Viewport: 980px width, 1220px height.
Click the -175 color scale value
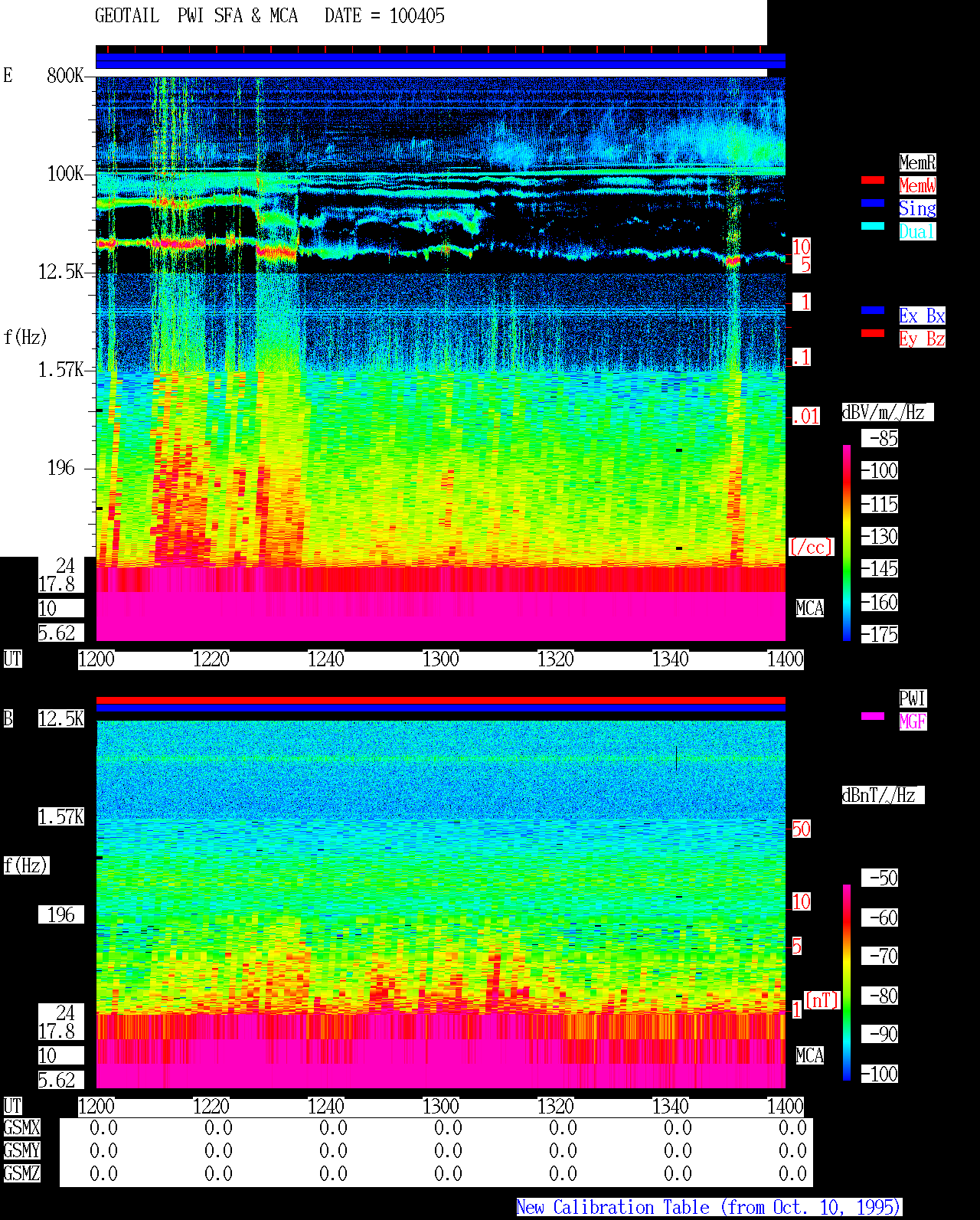click(x=880, y=634)
